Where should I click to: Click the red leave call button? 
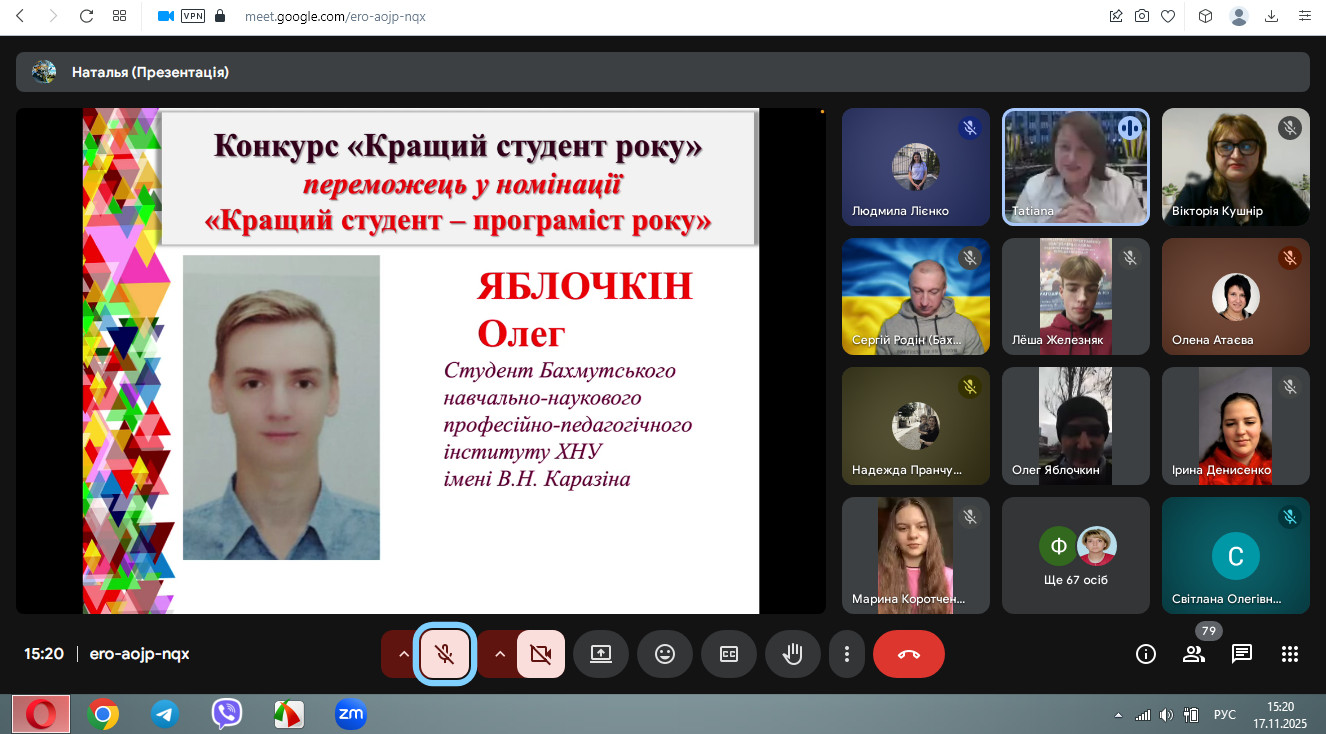pos(908,654)
